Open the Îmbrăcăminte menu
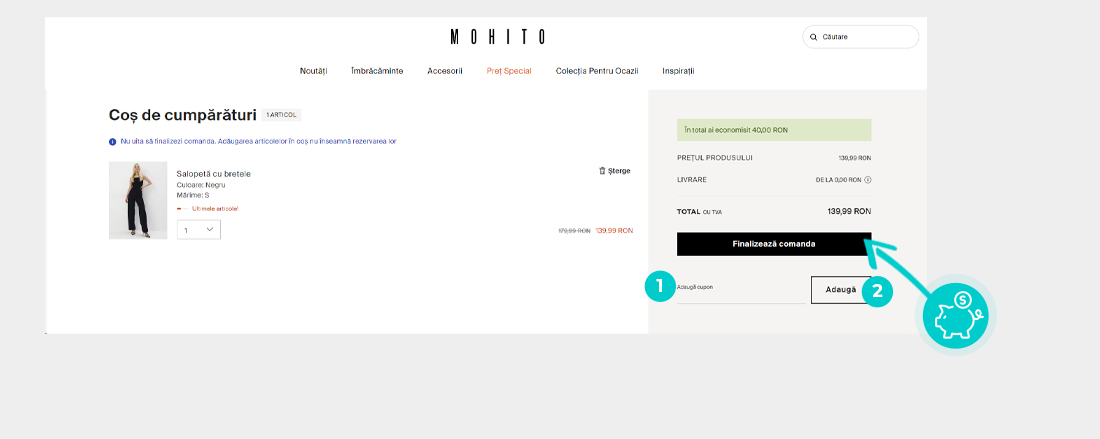 (377, 71)
